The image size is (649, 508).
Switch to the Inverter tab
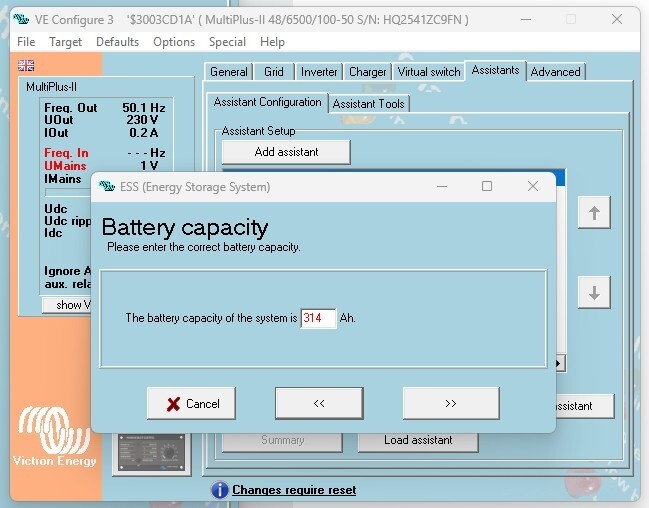point(319,72)
